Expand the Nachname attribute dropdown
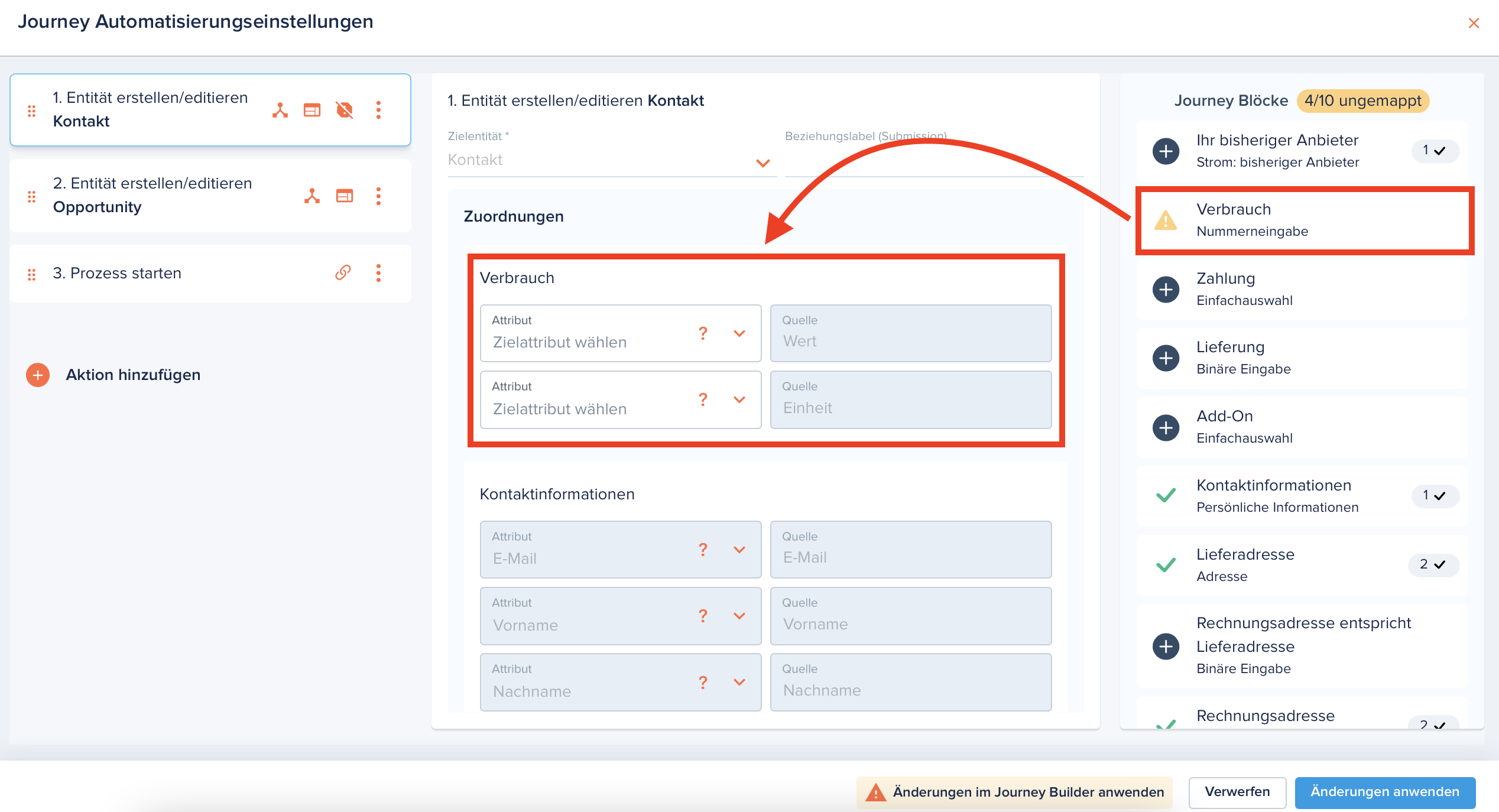This screenshot has width=1499, height=812. click(x=739, y=682)
